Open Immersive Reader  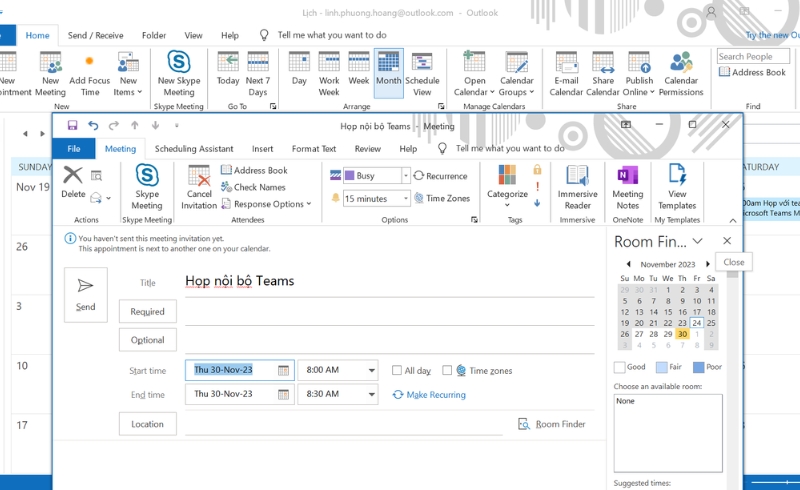click(x=578, y=187)
